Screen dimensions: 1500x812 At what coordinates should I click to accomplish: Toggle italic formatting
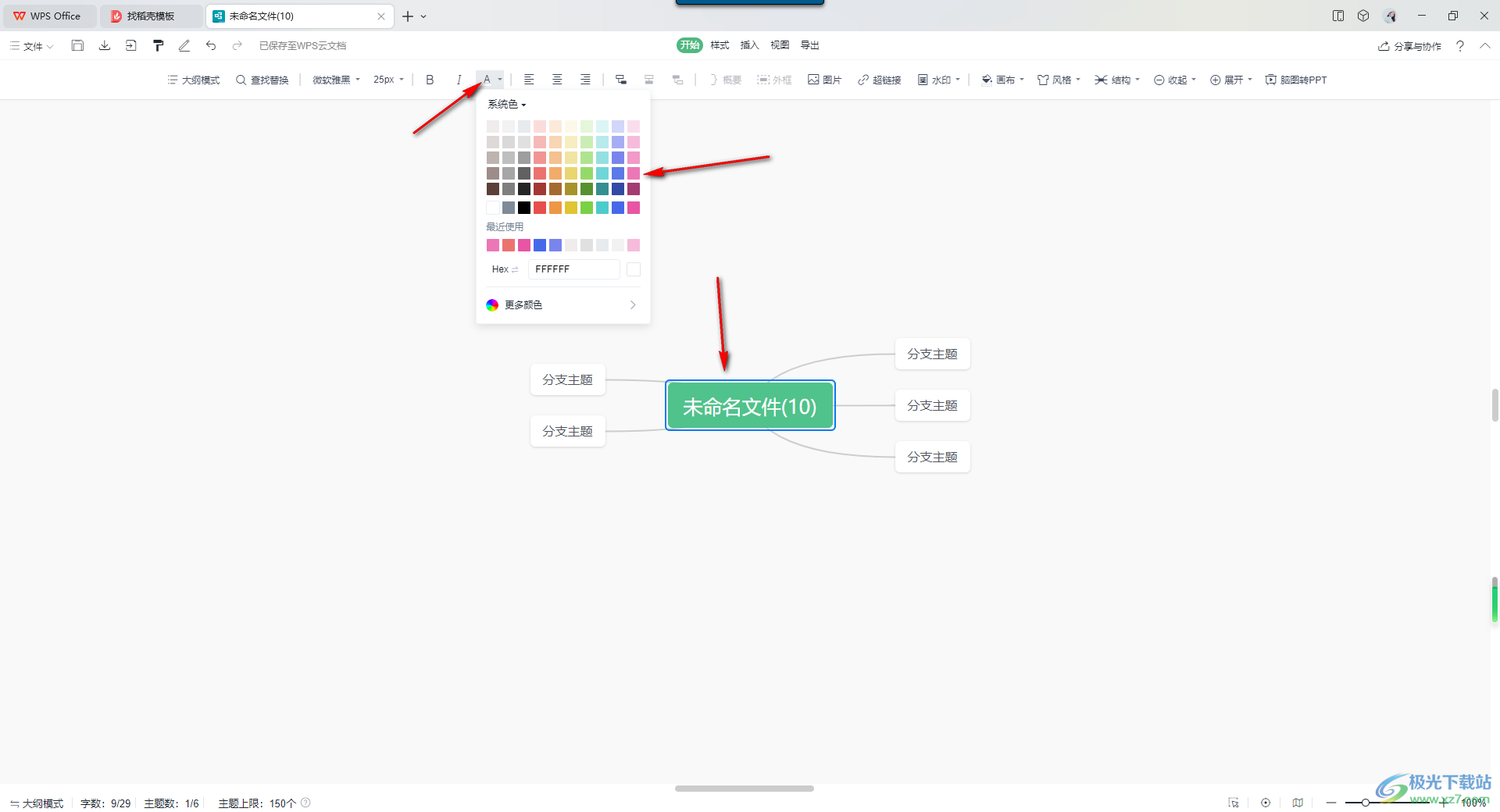coord(459,80)
